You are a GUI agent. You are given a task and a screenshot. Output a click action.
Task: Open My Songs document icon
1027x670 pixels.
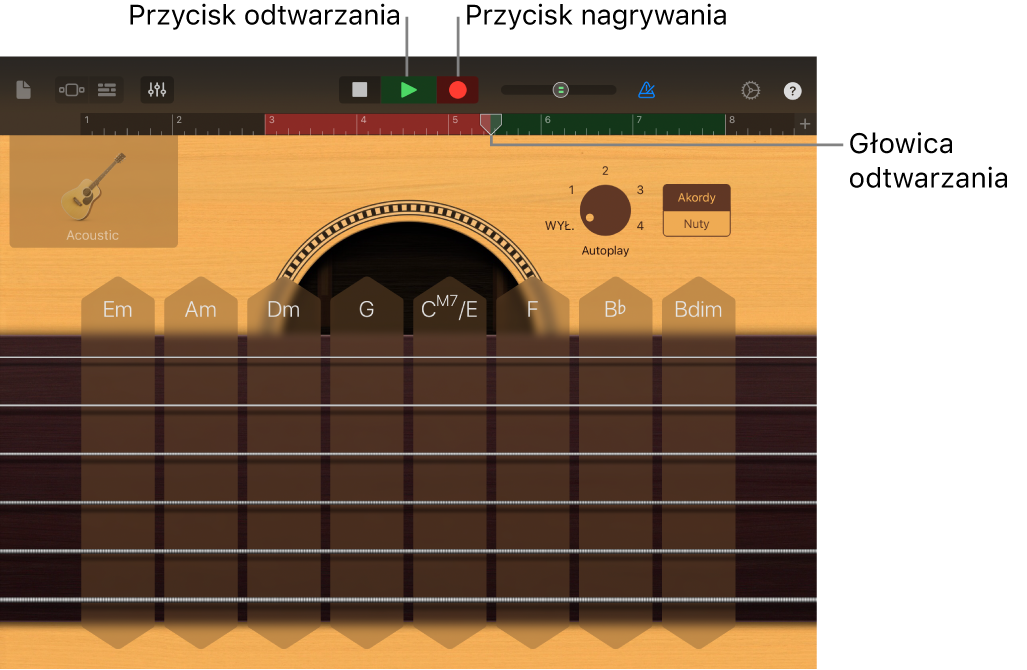coord(24,90)
